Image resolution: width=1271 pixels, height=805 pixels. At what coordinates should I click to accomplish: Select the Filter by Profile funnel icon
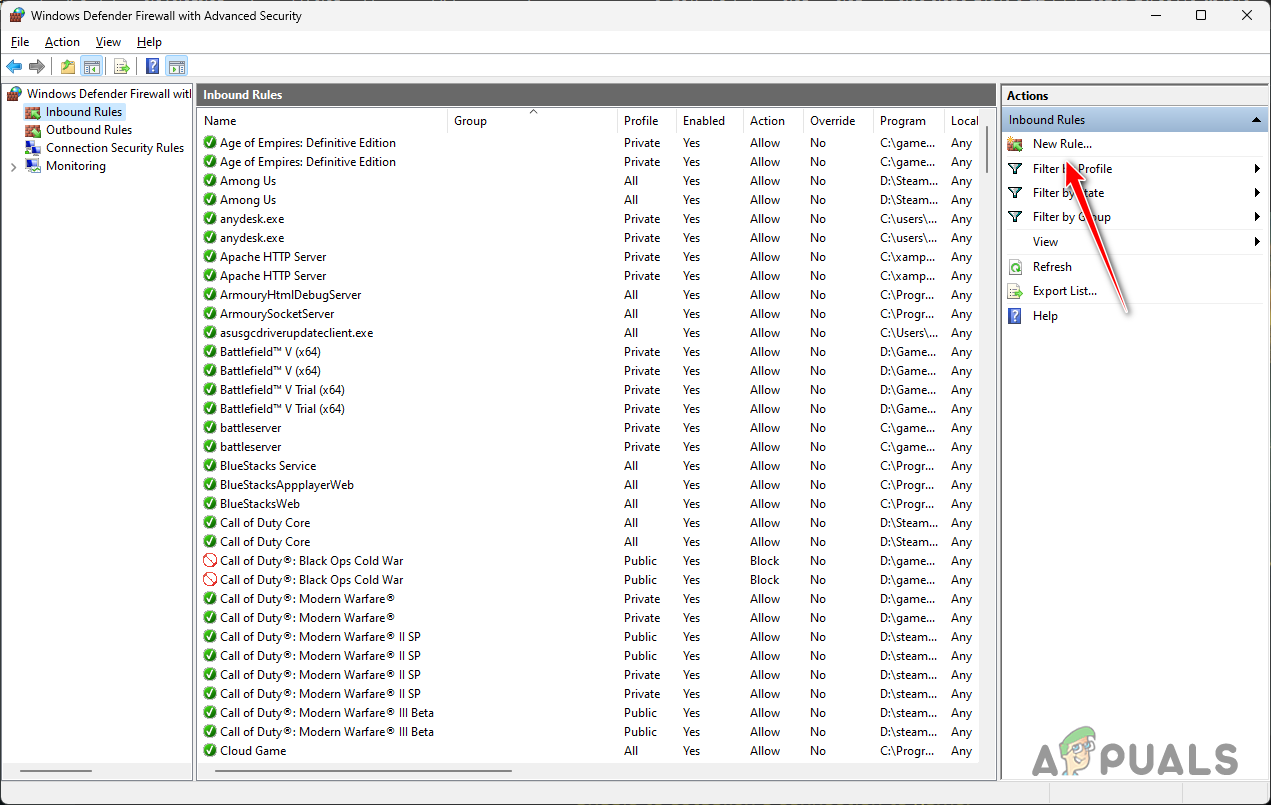click(x=1015, y=168)
